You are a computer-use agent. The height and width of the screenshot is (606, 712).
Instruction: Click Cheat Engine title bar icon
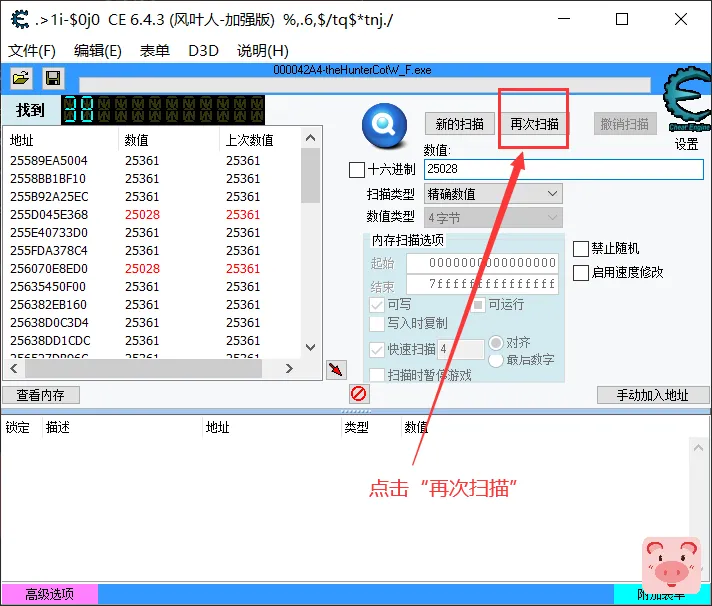click(x=20, y=20)
